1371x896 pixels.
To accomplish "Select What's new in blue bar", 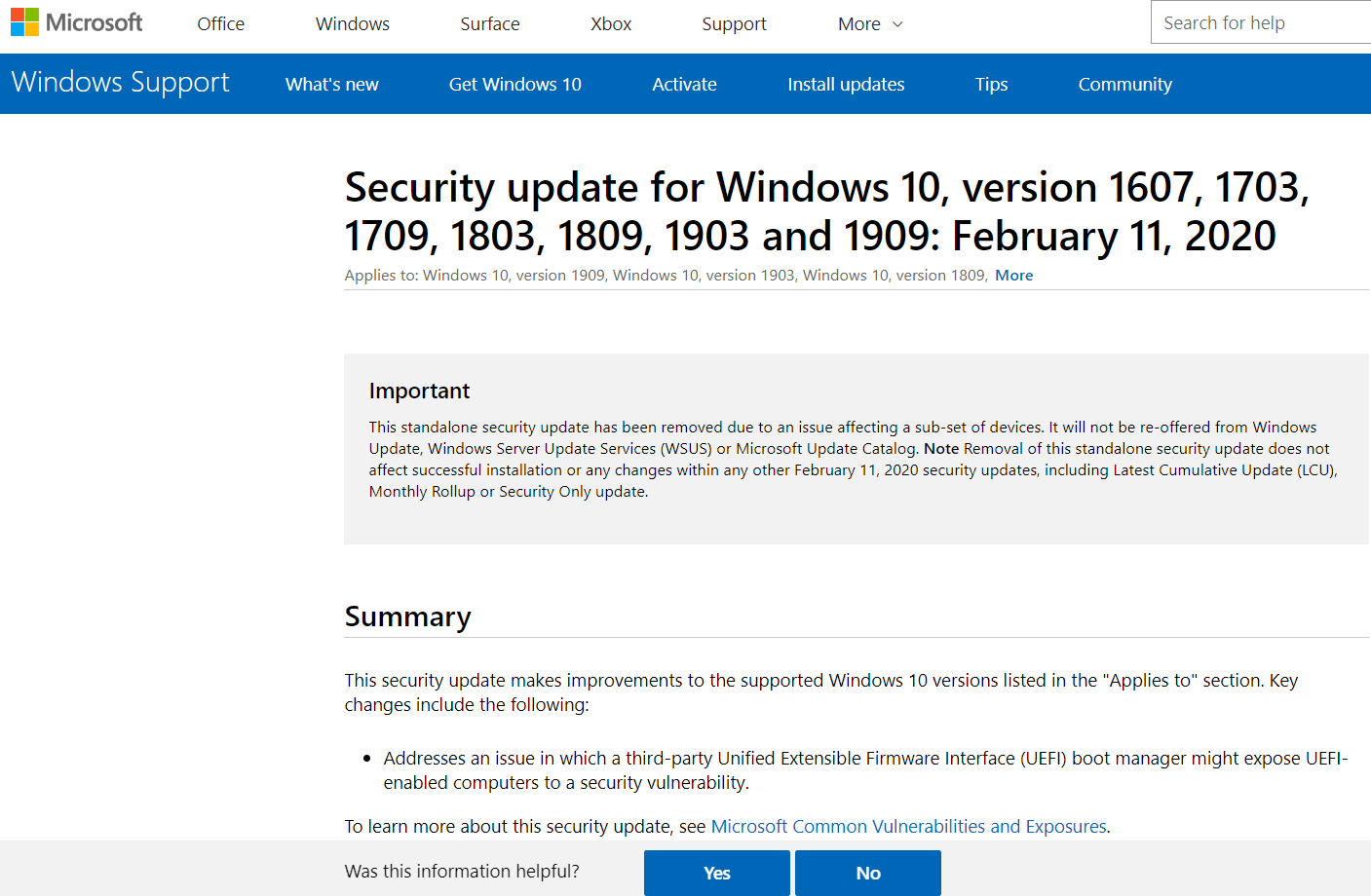I will point(332,85).
